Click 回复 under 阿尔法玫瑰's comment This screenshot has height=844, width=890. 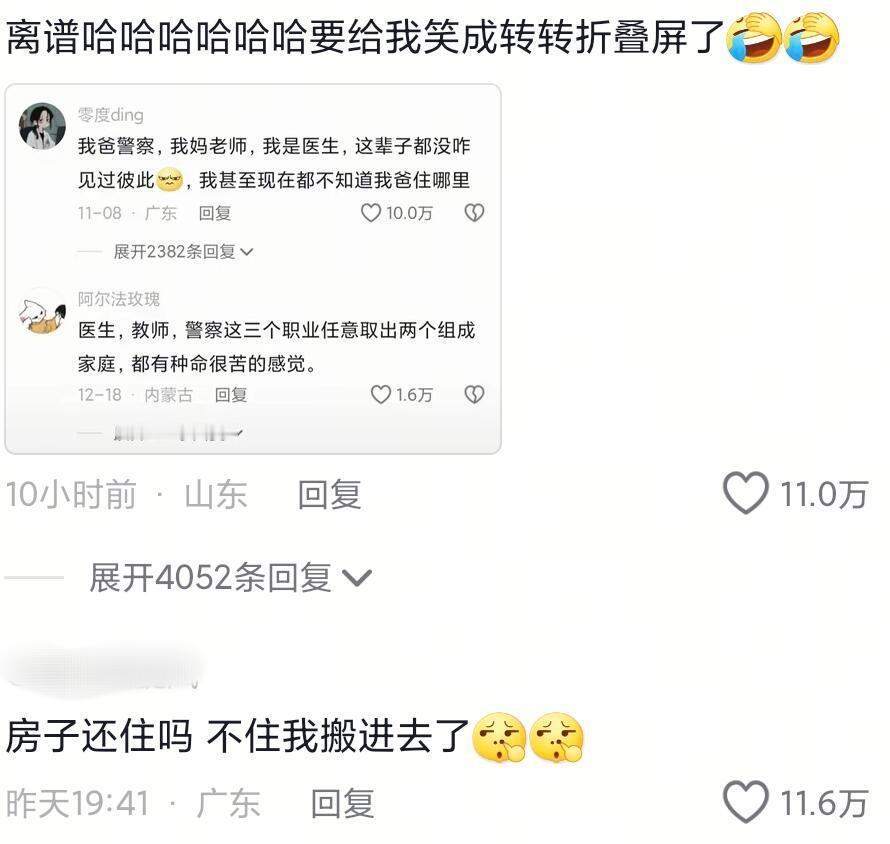click(x=230, y=395)
